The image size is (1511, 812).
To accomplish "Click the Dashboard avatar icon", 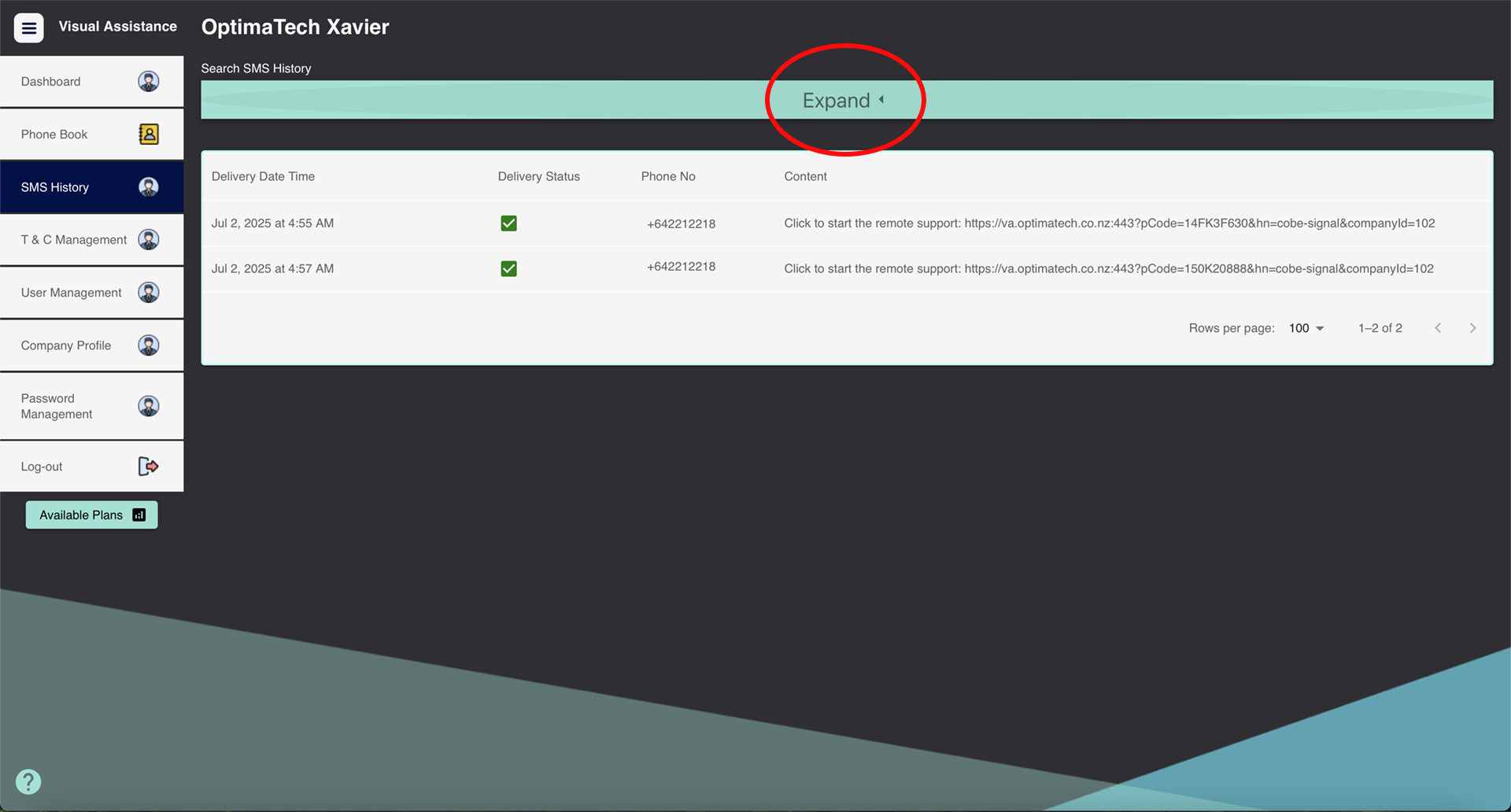I will 149,81.
